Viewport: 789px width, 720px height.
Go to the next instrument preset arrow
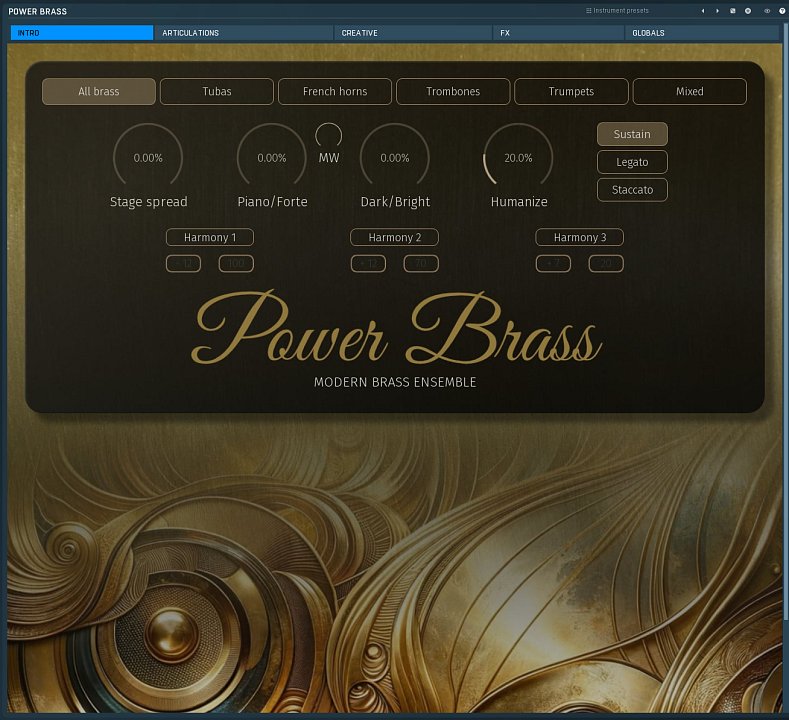tap(717, 11)
